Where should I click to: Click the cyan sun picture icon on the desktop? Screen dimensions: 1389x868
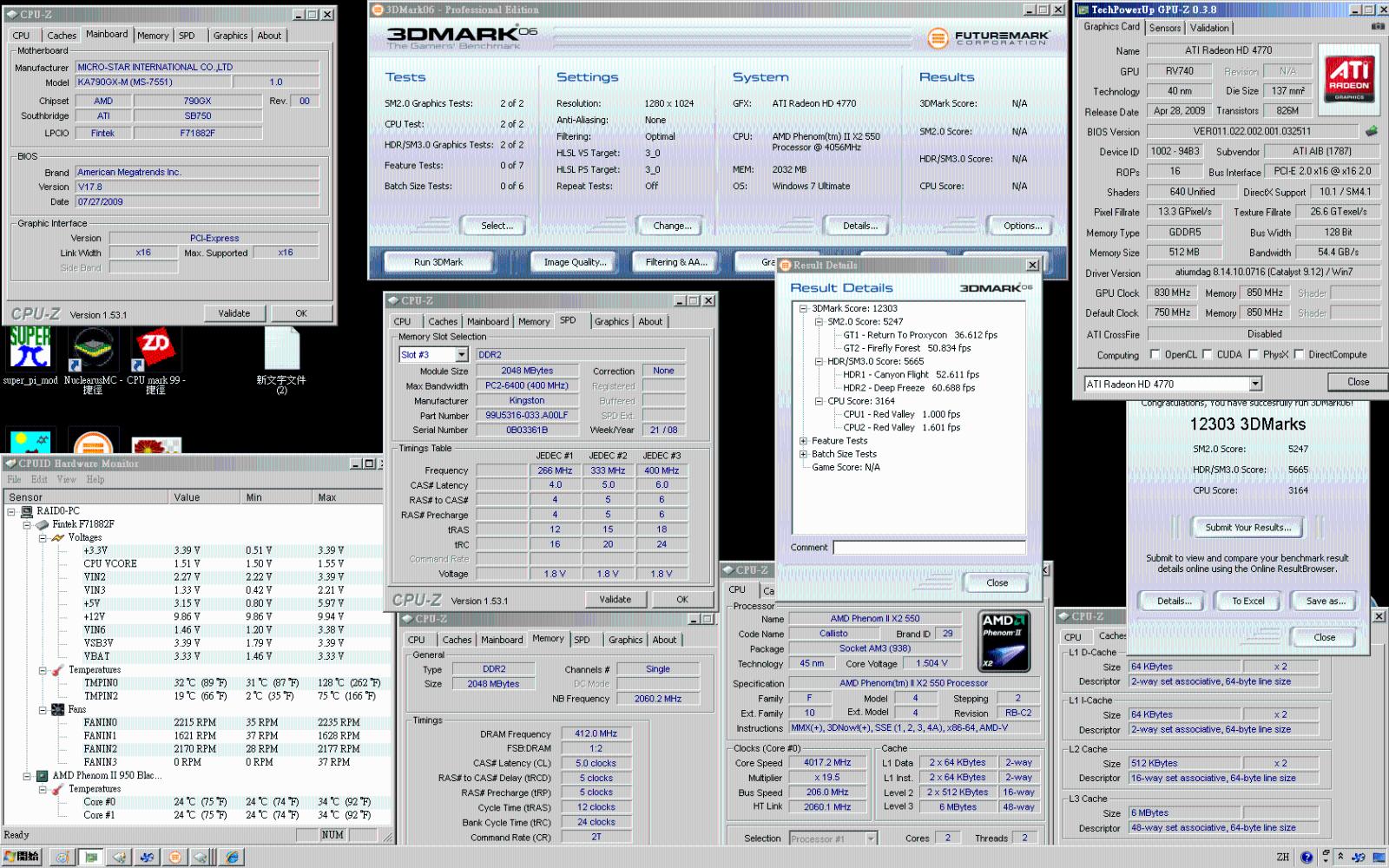(x=30, y=443)
